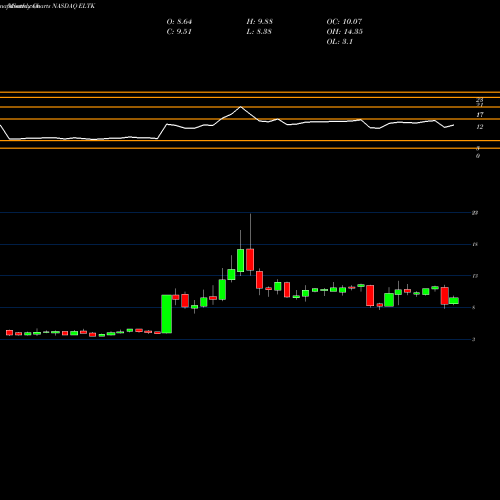Select the 'C: 9.51' close value
Viewport: 500px width, 500px height.
coord(179,32)
